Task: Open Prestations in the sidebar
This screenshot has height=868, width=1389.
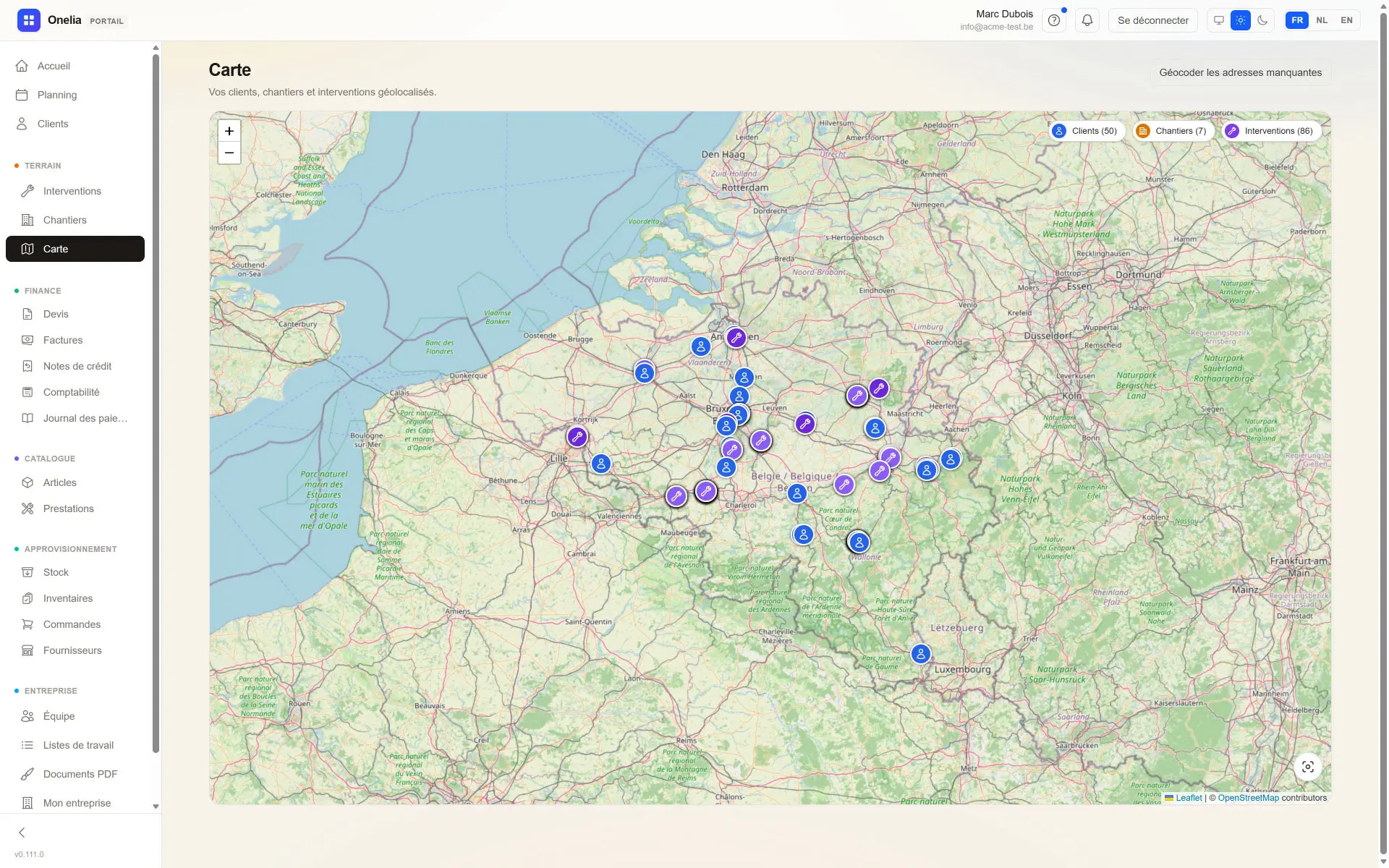Action: tap(75, 509)
